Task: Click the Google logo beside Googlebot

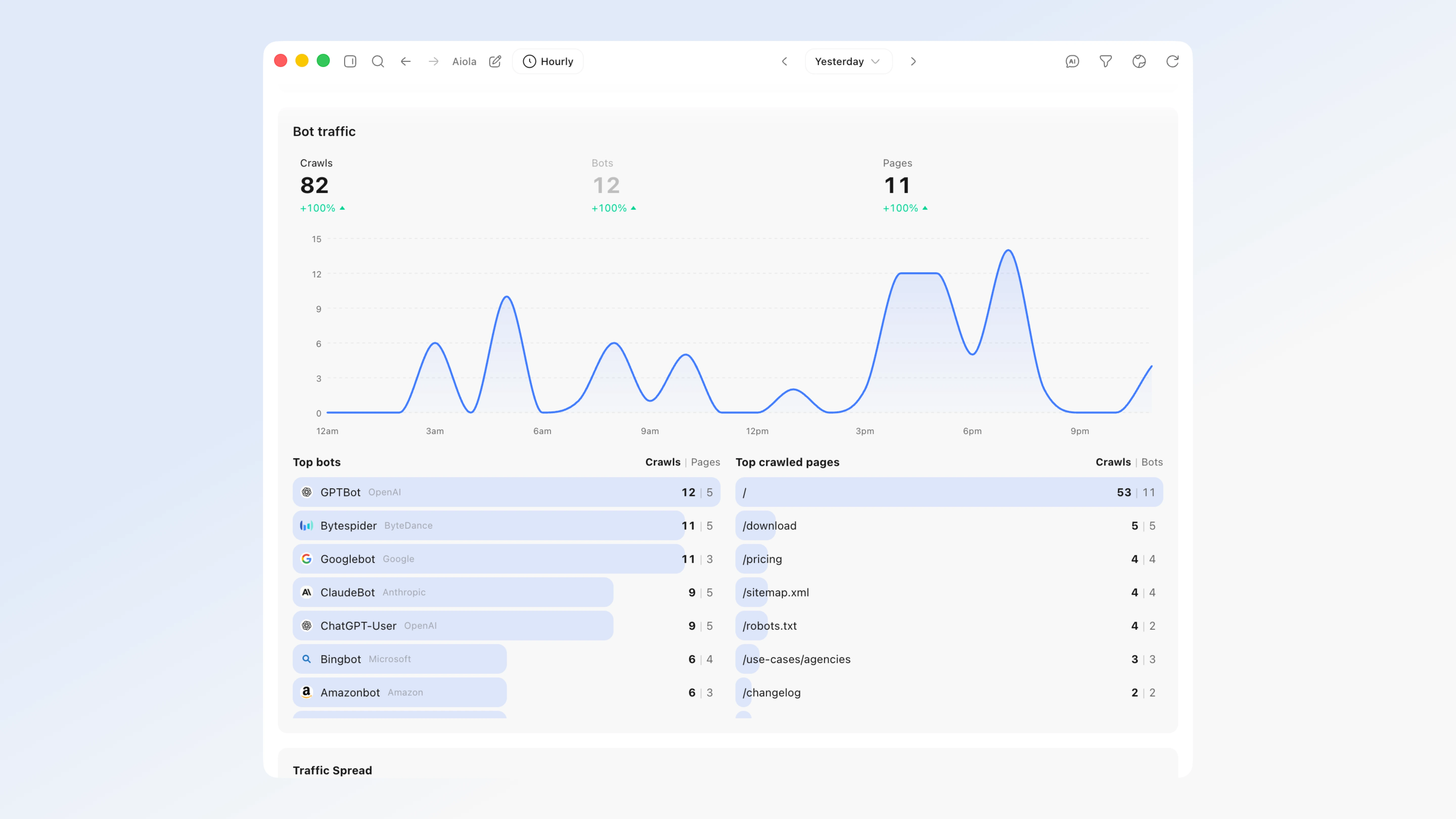Action: [x=306, y=558]
